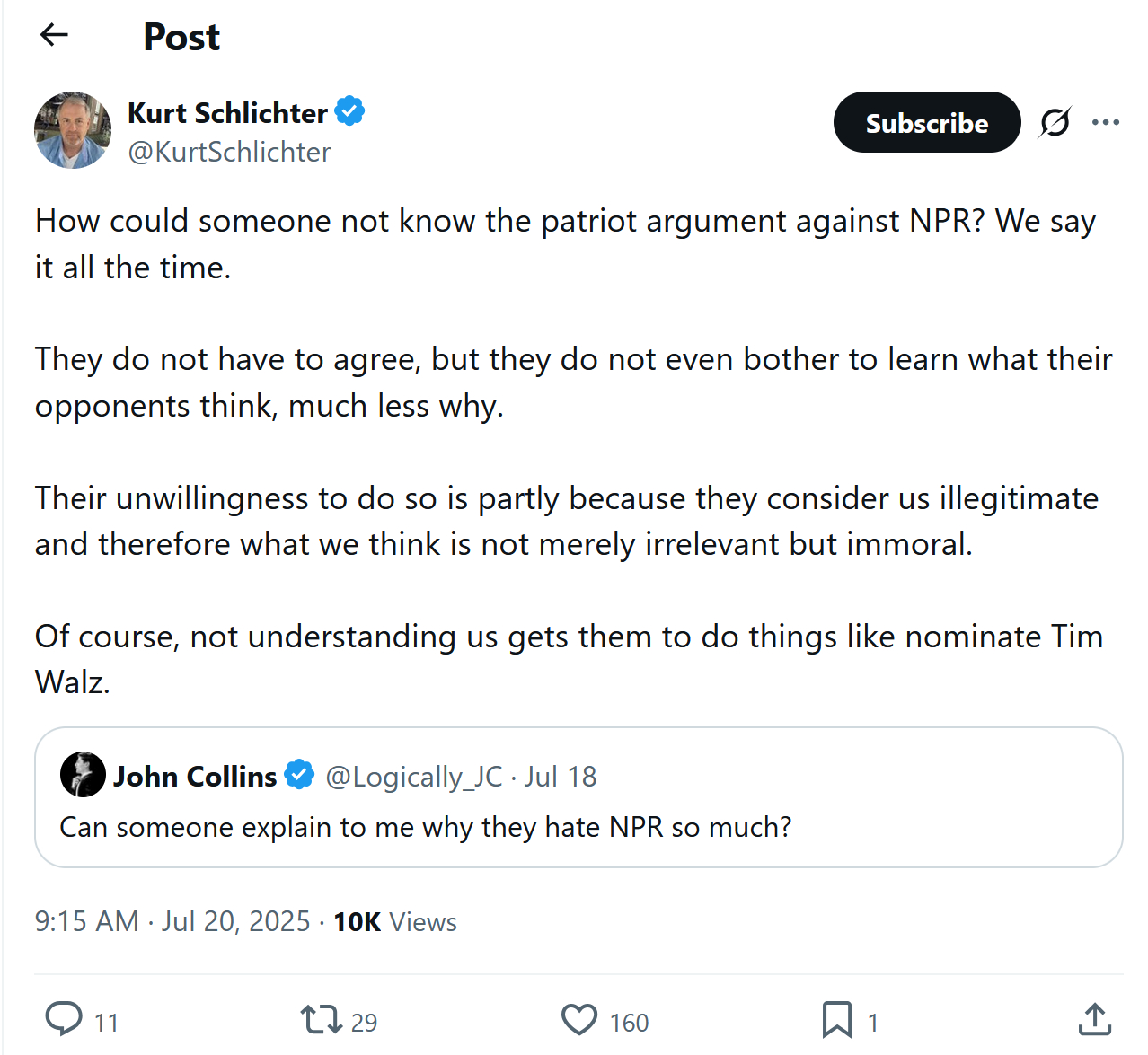
Task: Open the more options ellipsis menu
Action: click(1105, 122)
